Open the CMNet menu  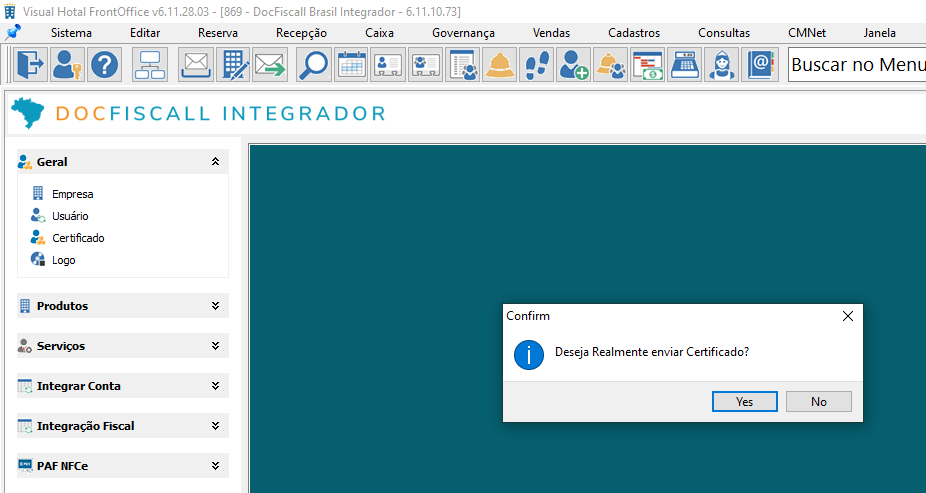[807, 33]
